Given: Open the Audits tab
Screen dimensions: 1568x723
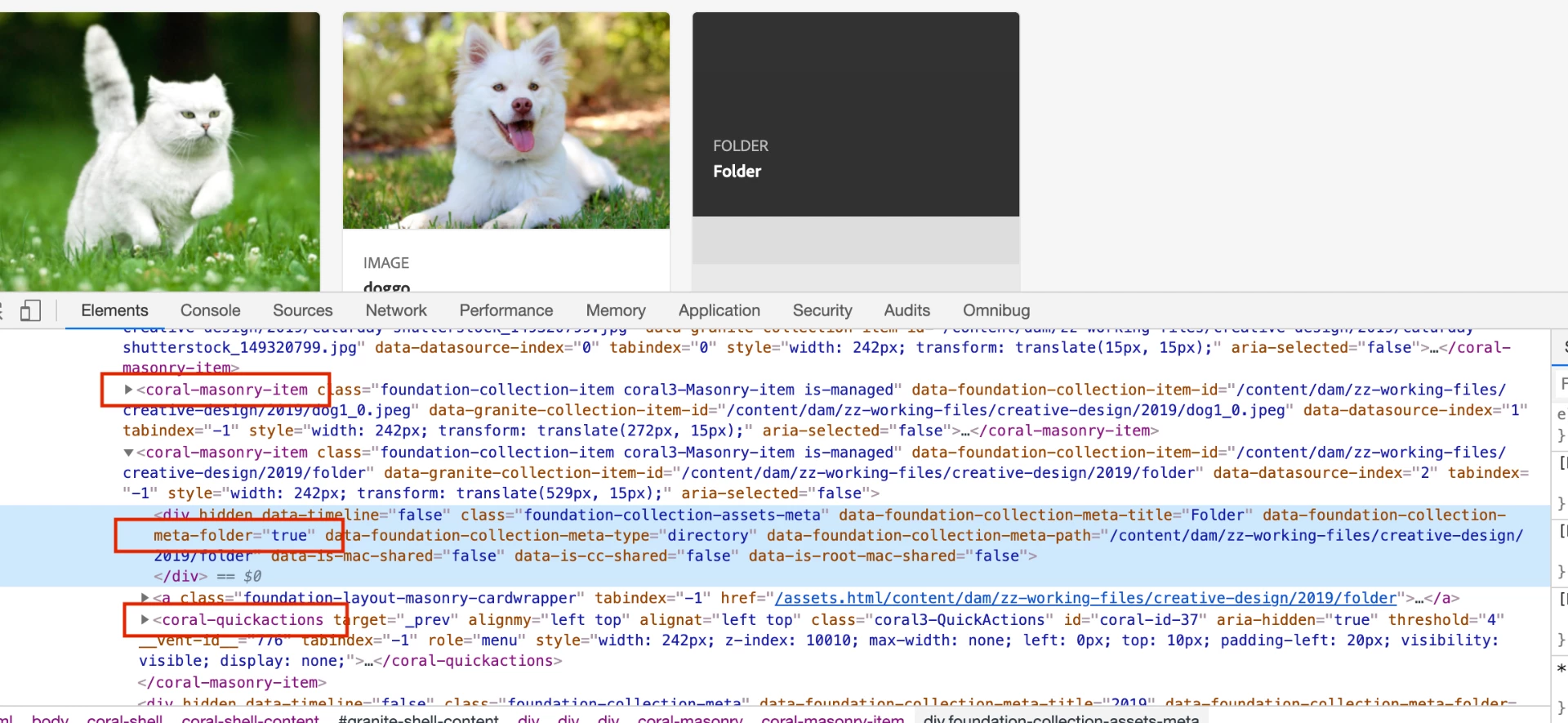Looking at the screenshot, I should pos(907,310).
